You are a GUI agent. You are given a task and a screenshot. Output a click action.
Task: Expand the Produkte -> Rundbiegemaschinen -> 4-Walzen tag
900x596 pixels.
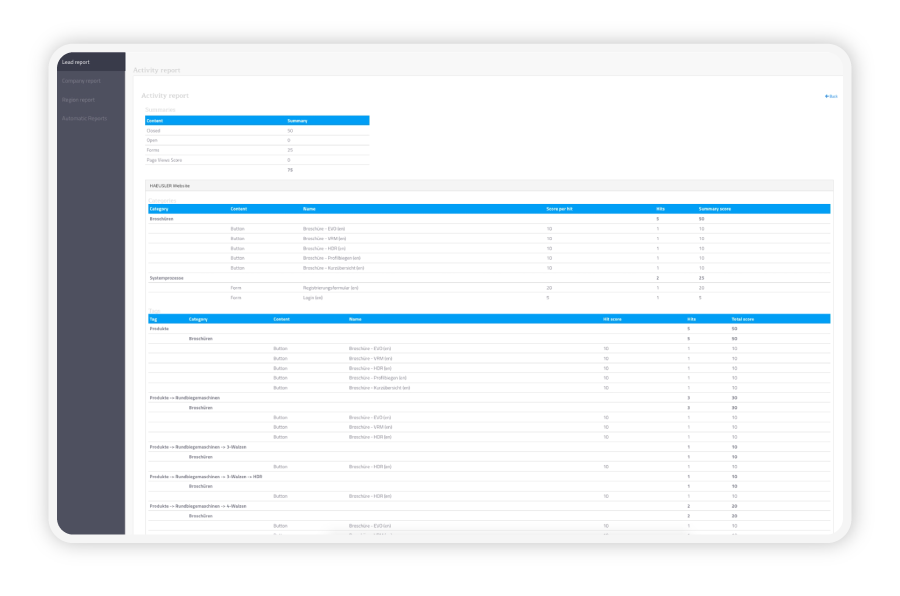pos(197,506)
